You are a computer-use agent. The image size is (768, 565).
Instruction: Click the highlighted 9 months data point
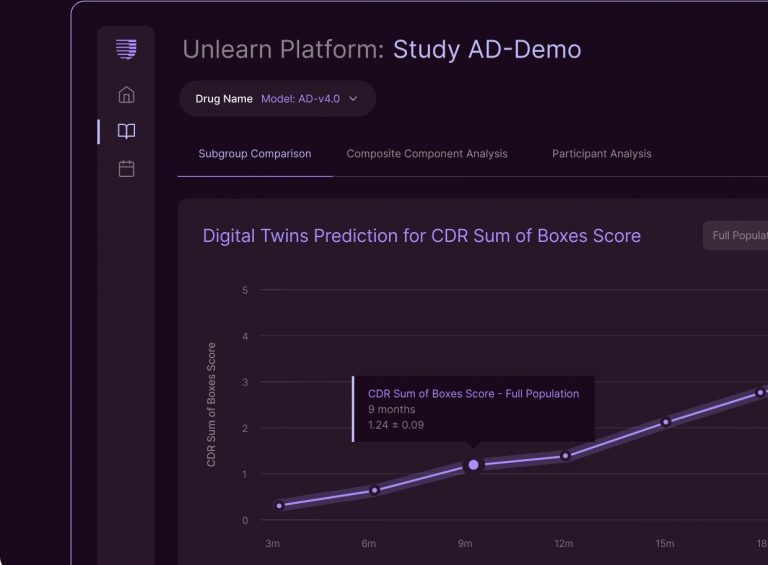pyautogui.click(x=473, y=465)
